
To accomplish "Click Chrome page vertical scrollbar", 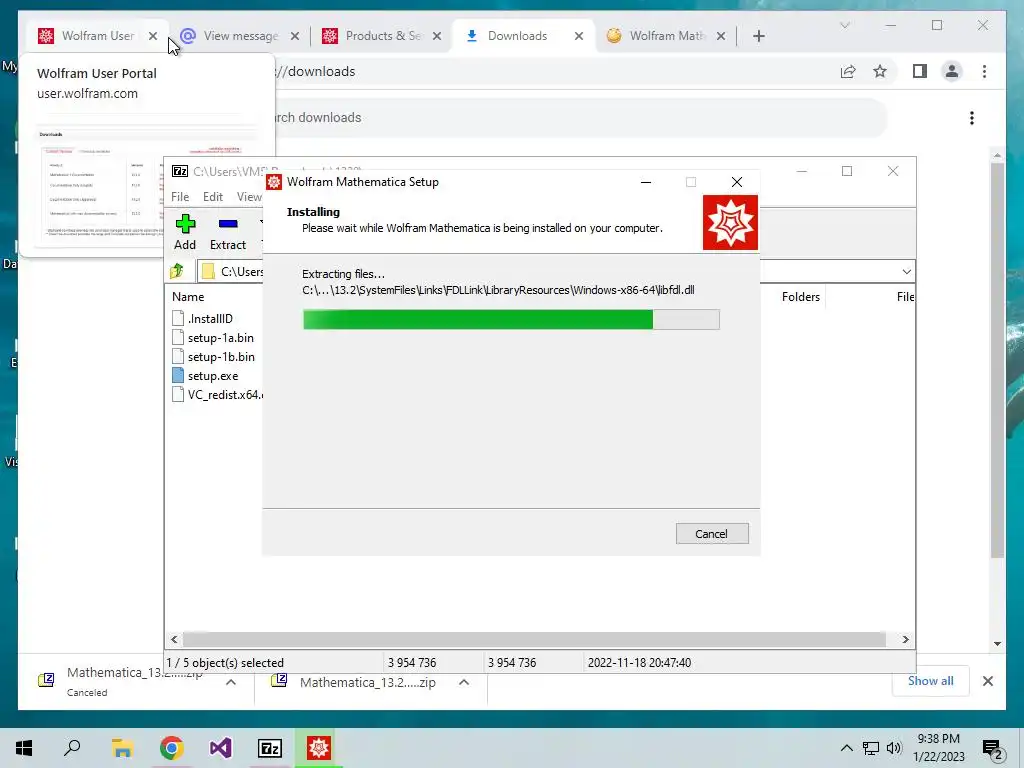I will 997,360.
